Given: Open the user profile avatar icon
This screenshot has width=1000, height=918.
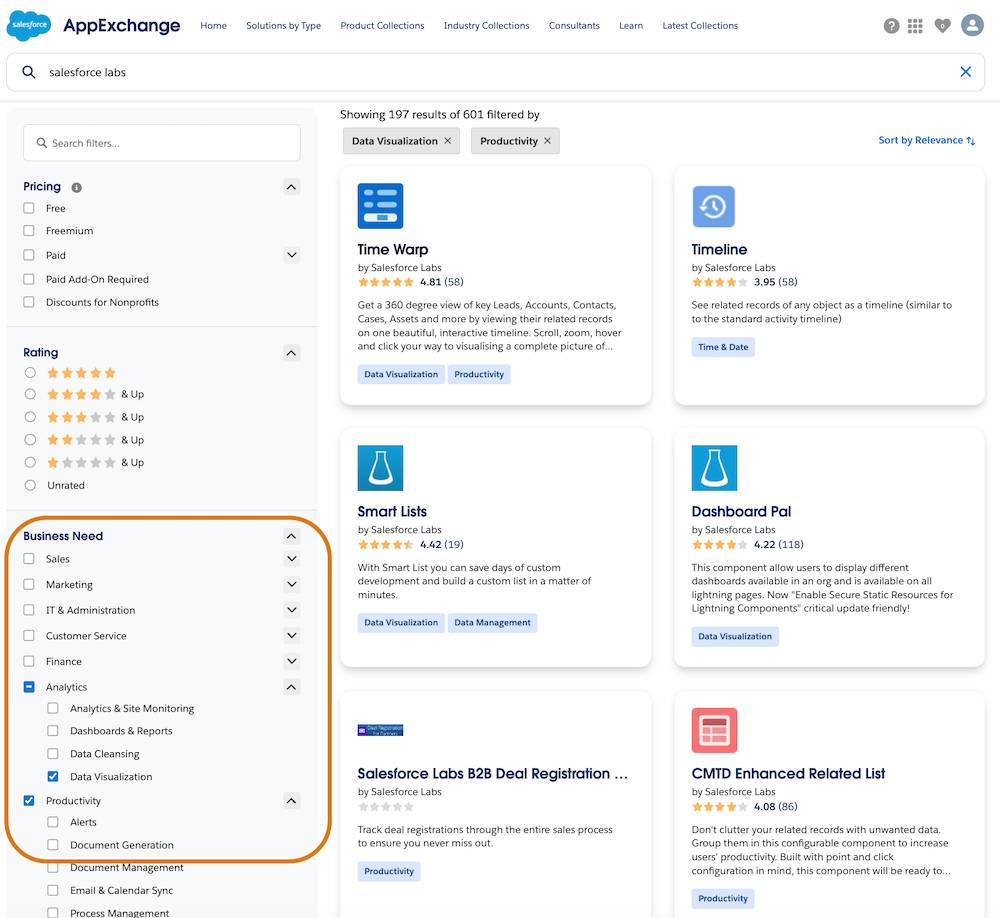Looking at the screenshot, I should (x=972, y=26).
